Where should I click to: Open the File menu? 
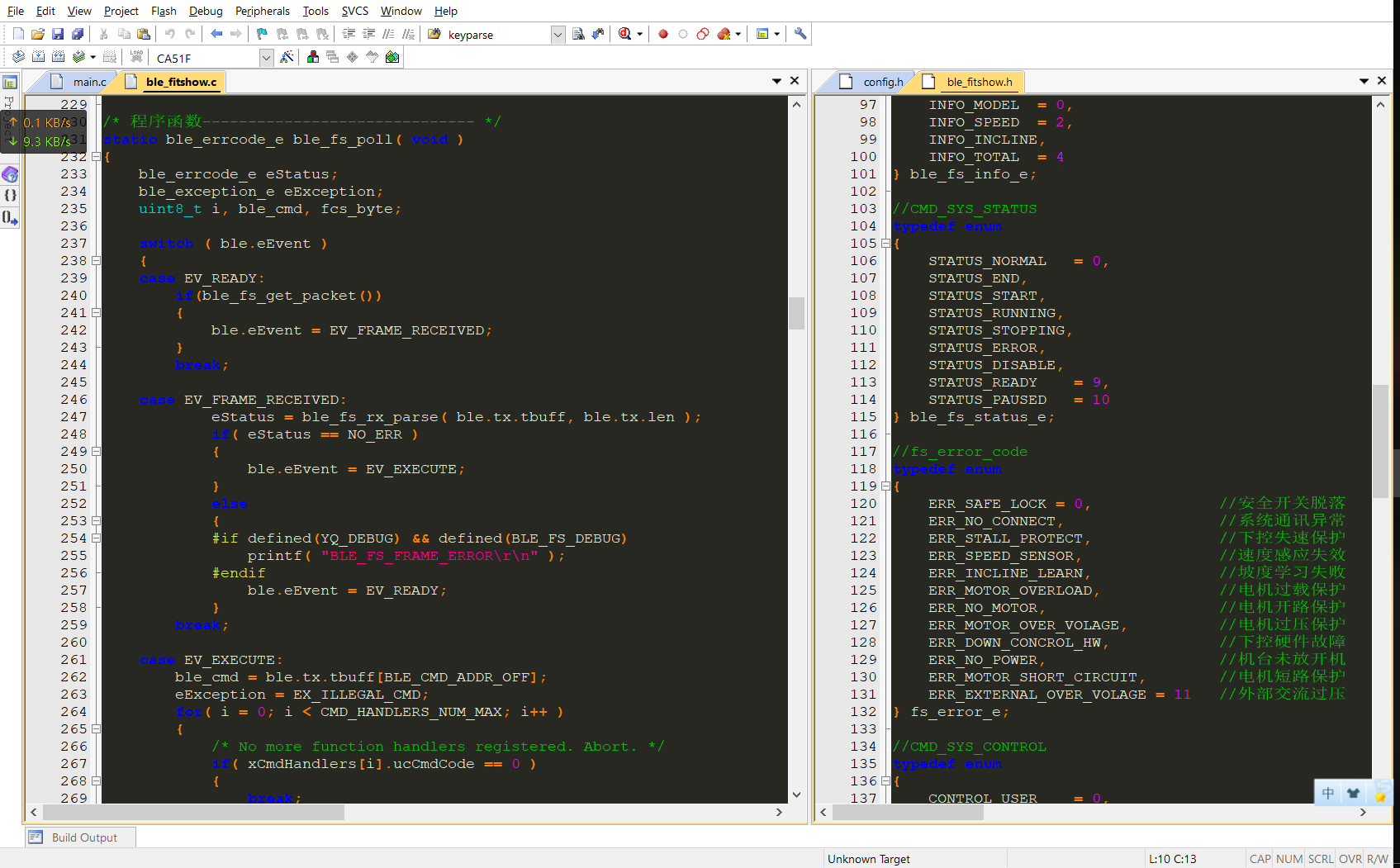point(15,11)
